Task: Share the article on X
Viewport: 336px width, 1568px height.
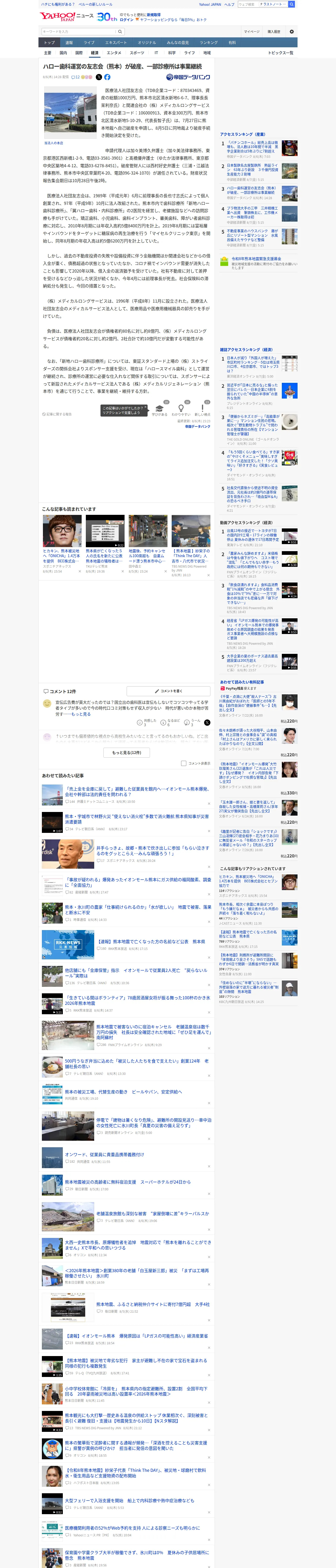Action: pos(99,77)
